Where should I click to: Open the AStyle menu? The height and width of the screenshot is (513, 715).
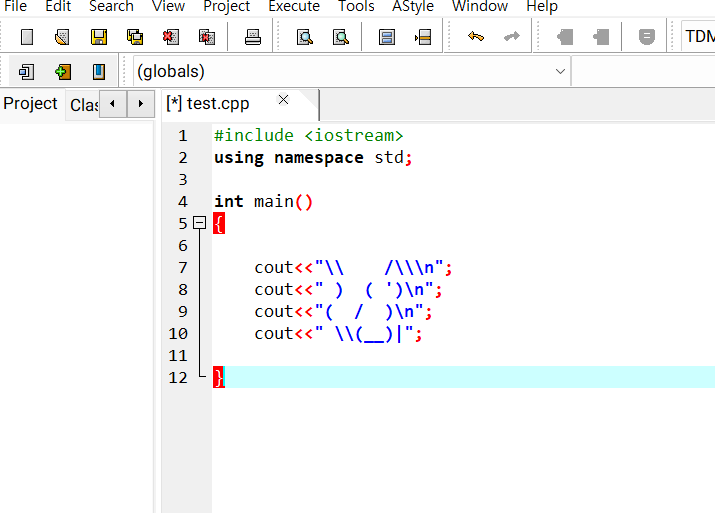(413, 6)
